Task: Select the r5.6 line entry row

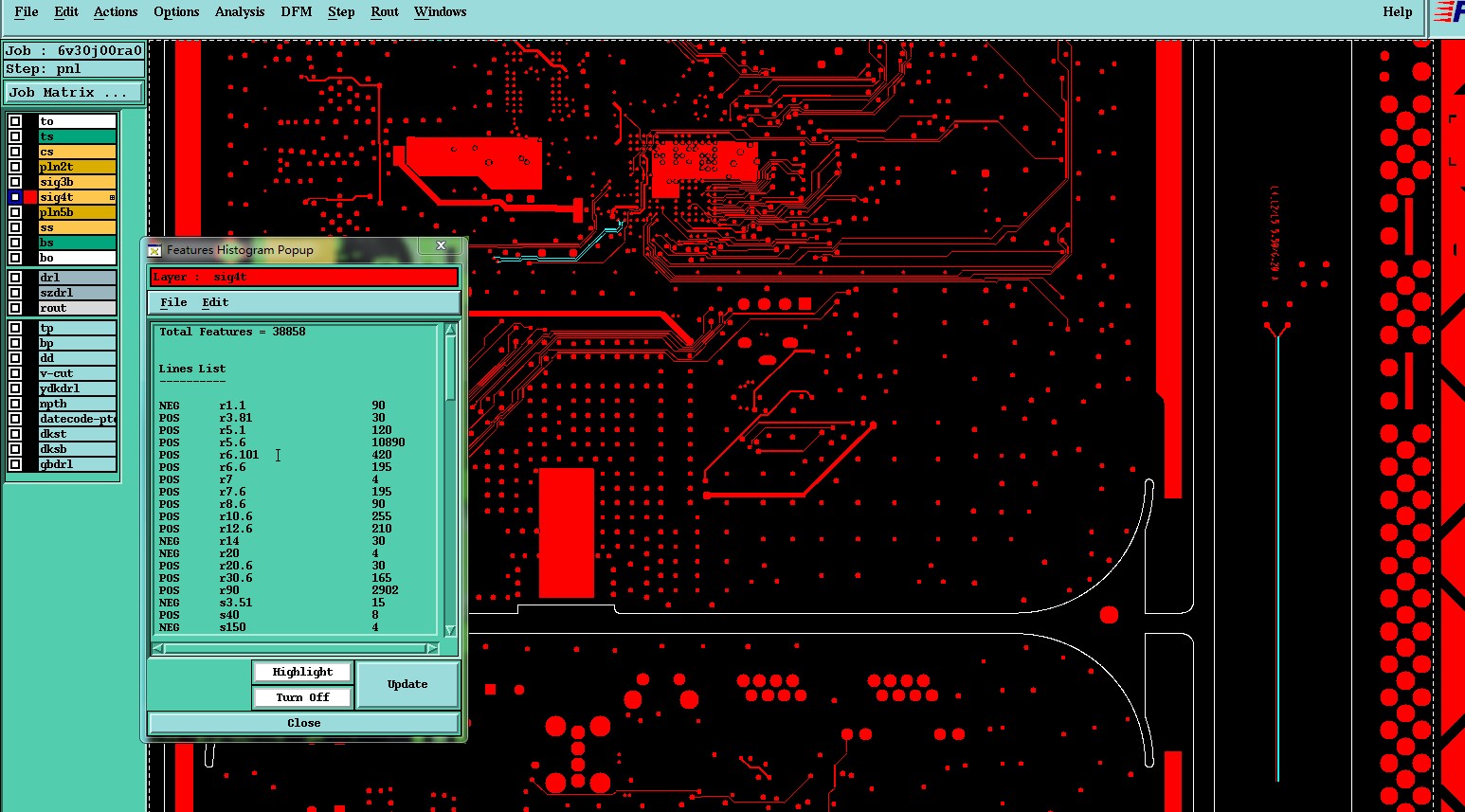Action: (x=282, y=442)
